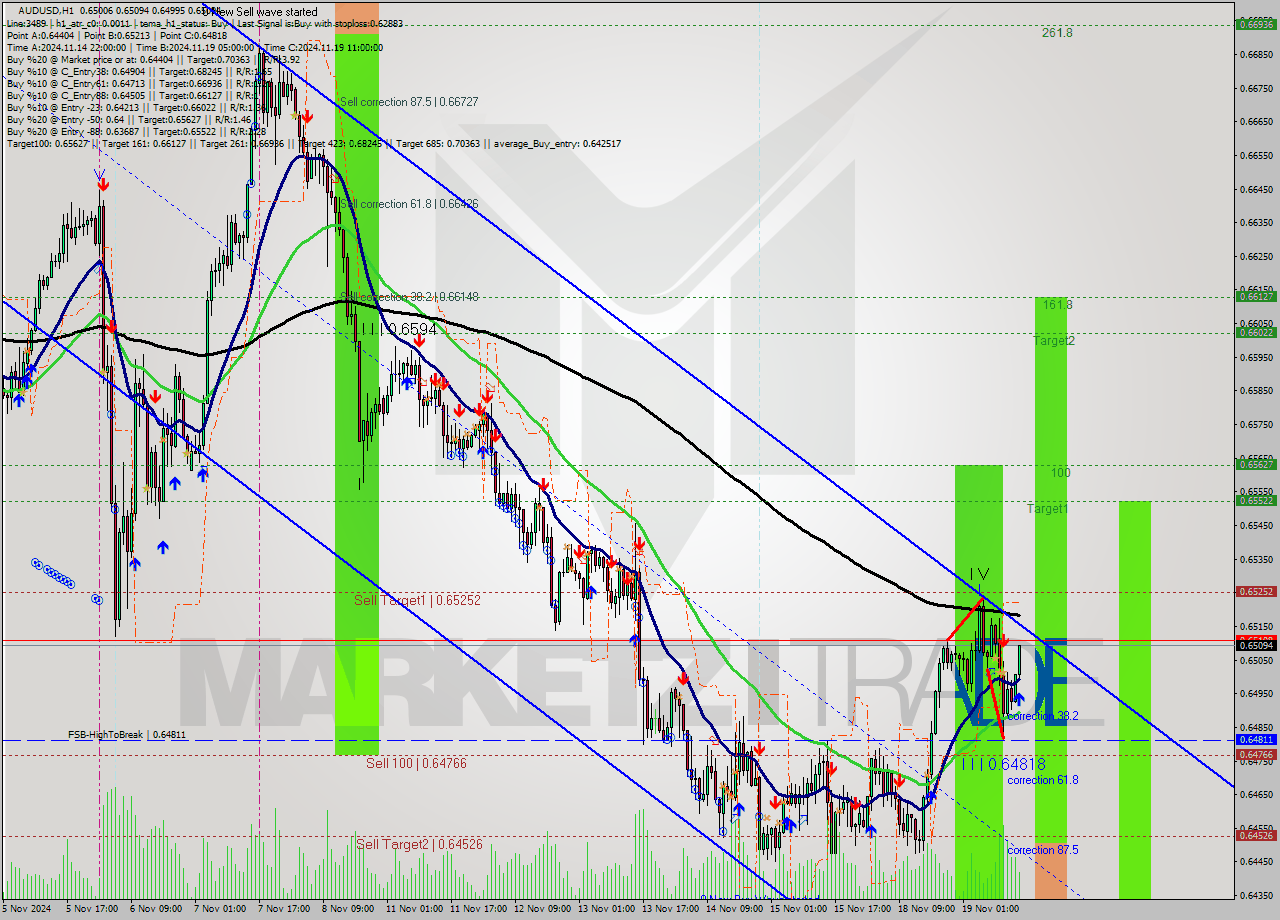Viewport: 1280px width, 920px height.
Task: Click 'Sell Target1 | 0.65252' label
Action: [418, 600]
